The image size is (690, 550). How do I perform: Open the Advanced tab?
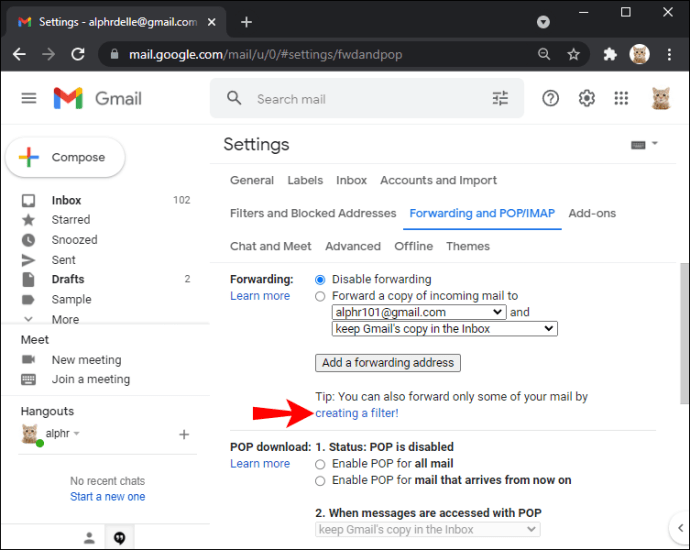(x=353, y=246)
